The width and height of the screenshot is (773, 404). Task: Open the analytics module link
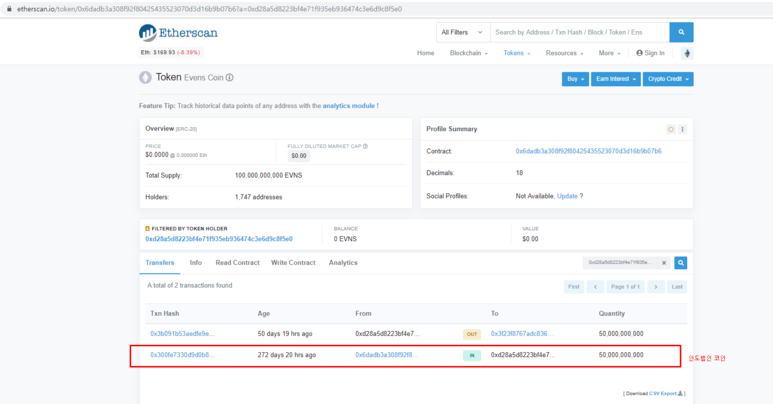pos(351,106)
